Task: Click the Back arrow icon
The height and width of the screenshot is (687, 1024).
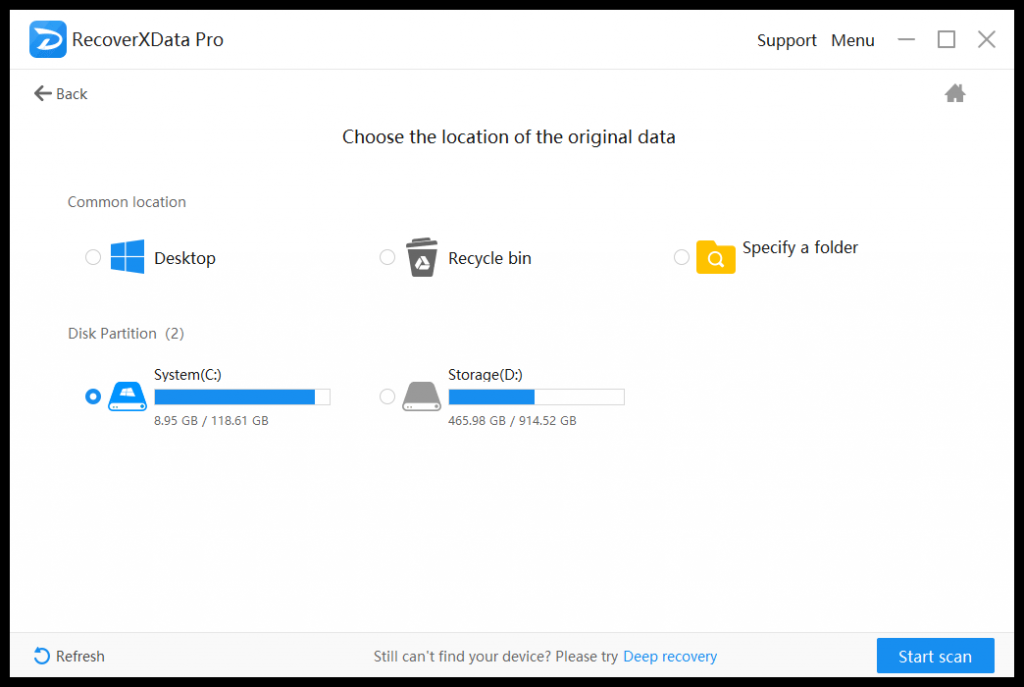Action: coord(43,93)
